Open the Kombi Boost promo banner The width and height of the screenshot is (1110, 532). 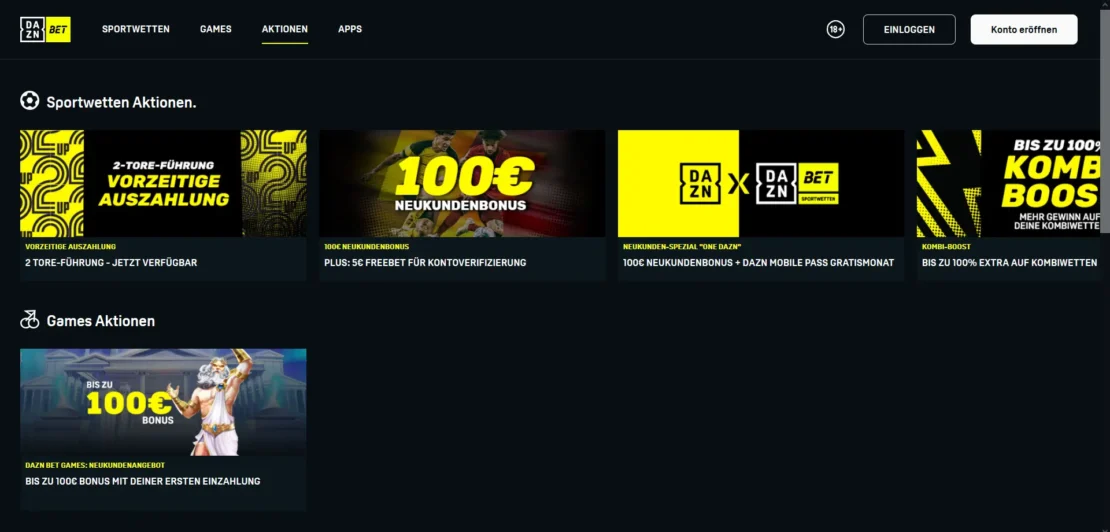pos(1009,183)
